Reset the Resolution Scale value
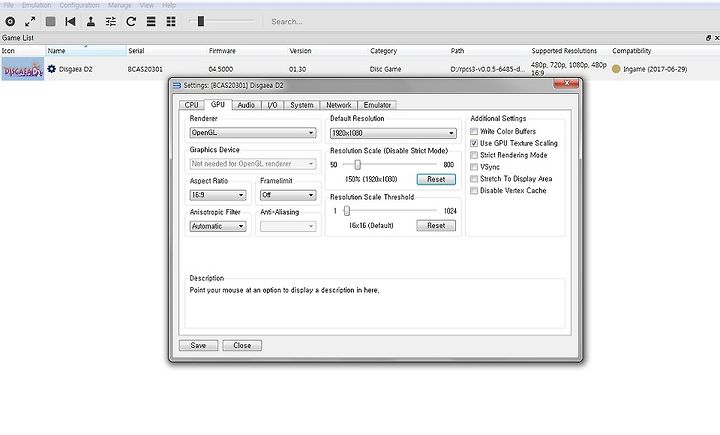This screenshot has width=720, height=435. click(x=436, y=179)
